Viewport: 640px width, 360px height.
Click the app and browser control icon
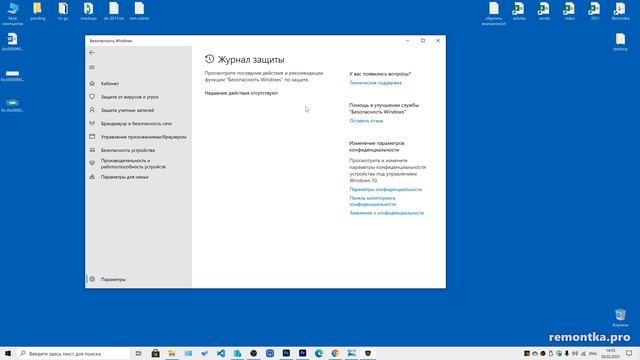[x=92, y=137]
